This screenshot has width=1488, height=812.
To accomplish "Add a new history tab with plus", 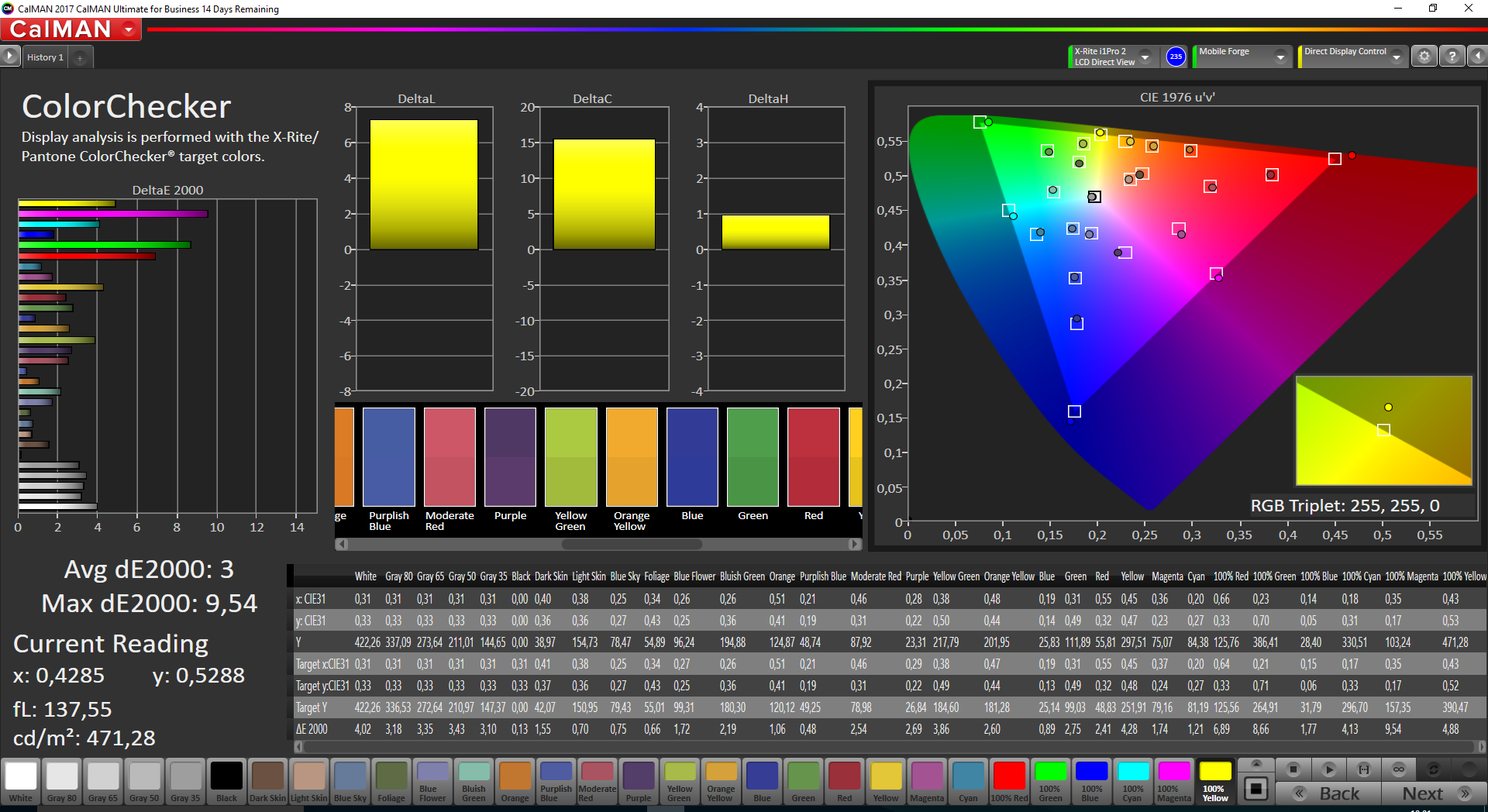I will click(80, 57).
